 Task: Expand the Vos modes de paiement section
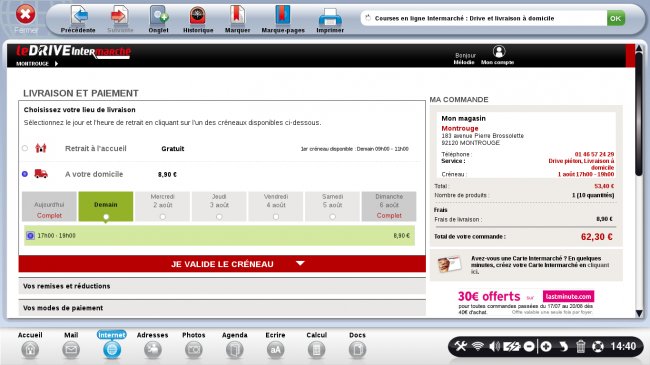coord(222,308)
